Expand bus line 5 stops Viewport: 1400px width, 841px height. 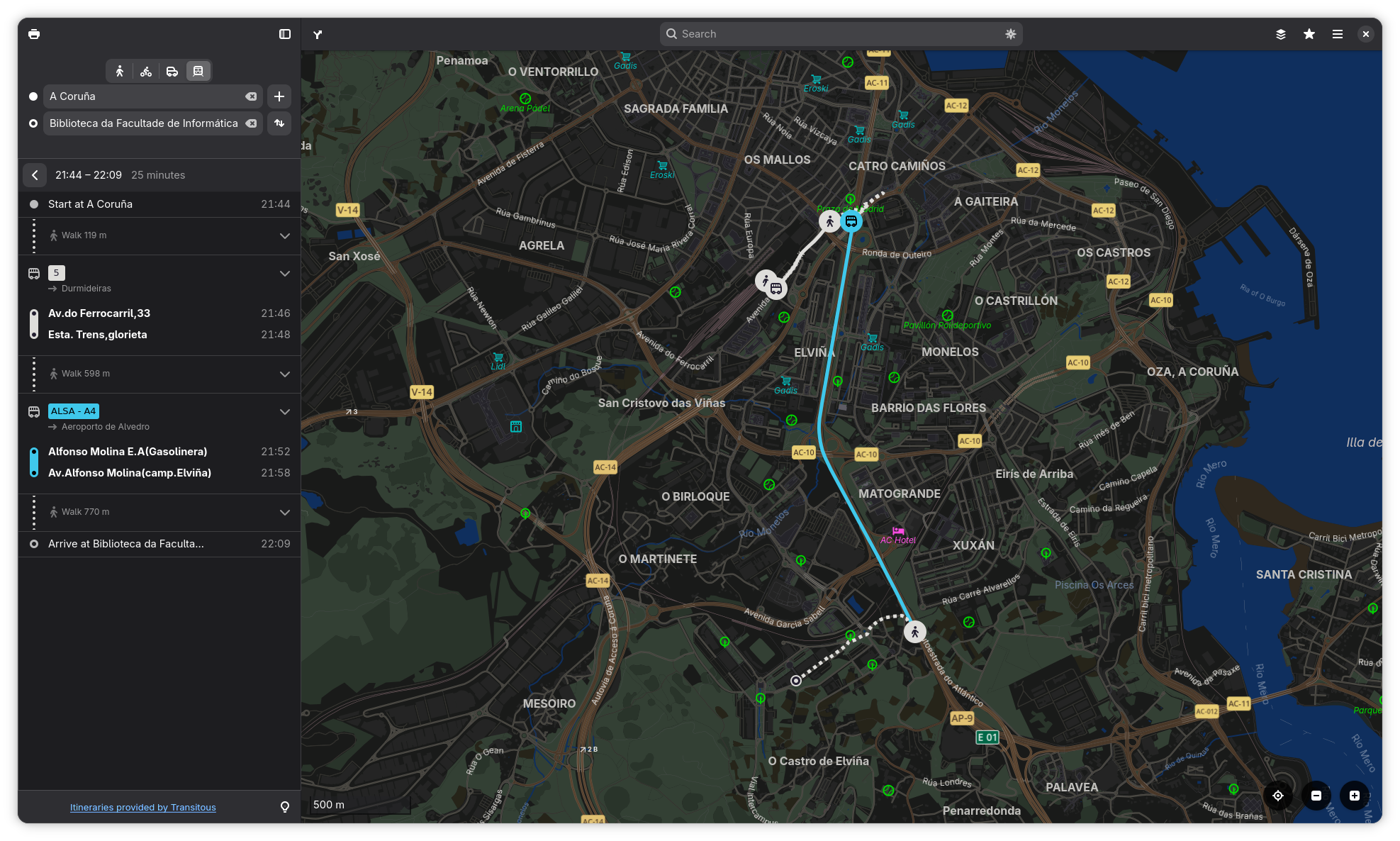coord(284,274)
